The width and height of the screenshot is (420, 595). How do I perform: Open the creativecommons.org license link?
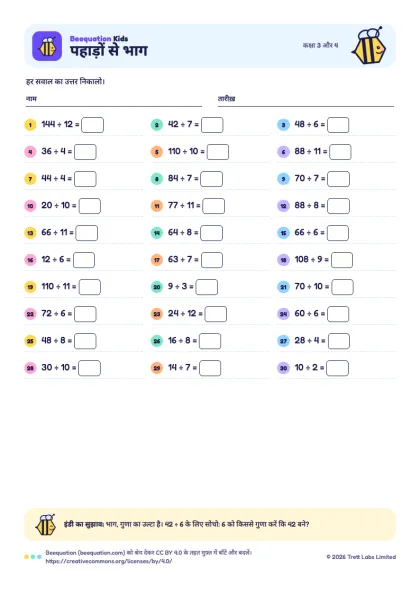coord(109,561)
